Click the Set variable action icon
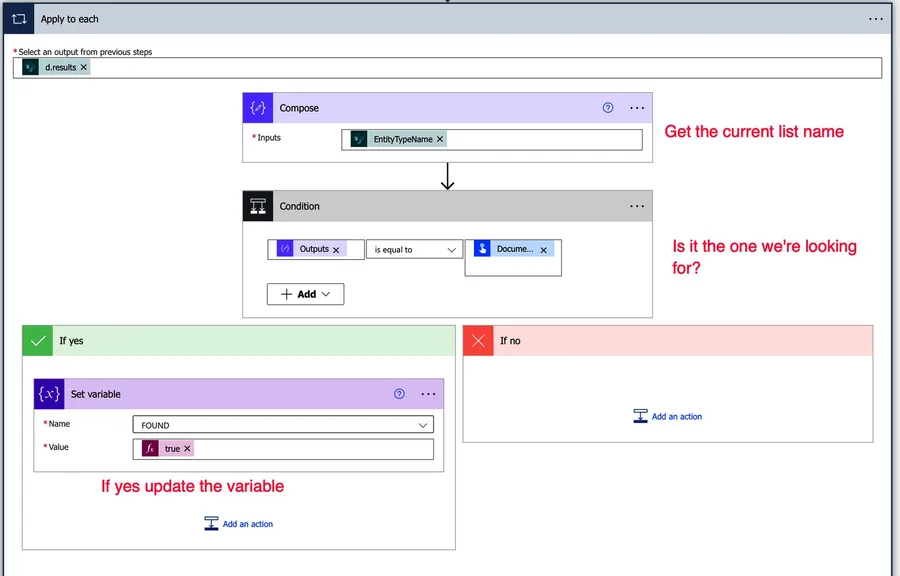900x576 pixels. [50, 394]
